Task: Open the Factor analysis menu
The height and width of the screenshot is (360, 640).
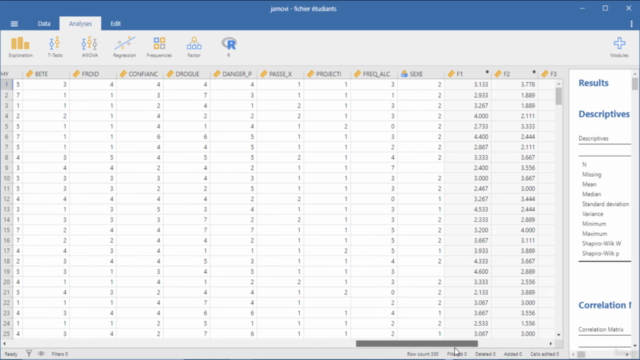Action: pyautogui.click(x=194, y=47)
